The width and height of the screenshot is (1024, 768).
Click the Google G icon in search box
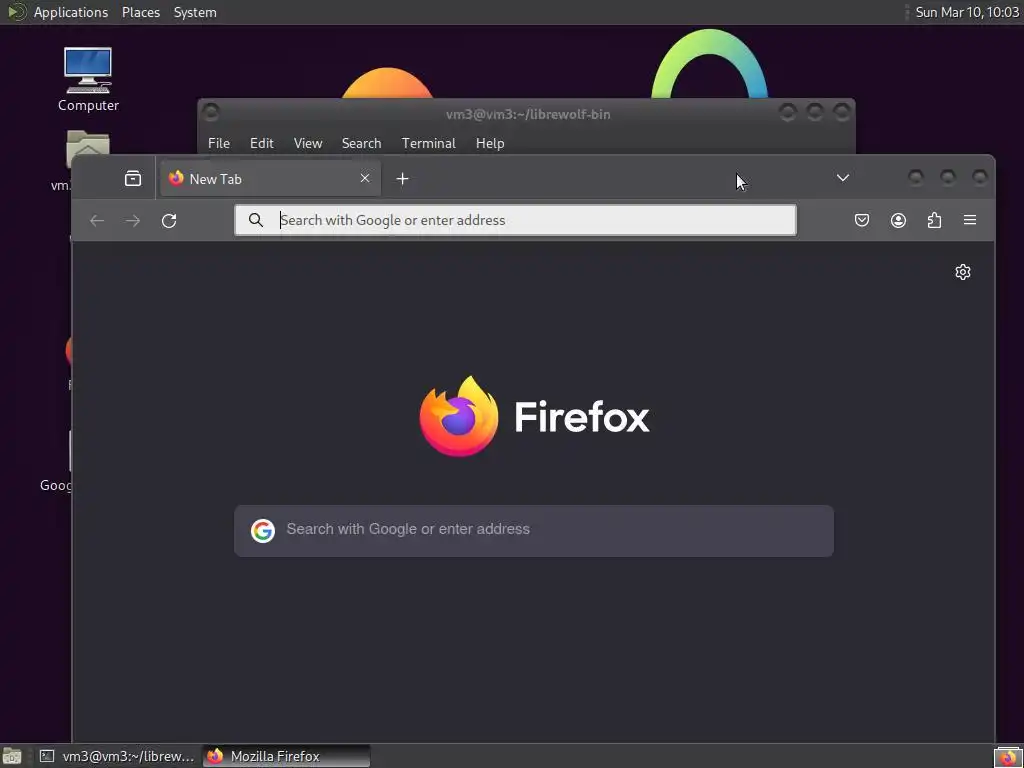click(263, 530)
